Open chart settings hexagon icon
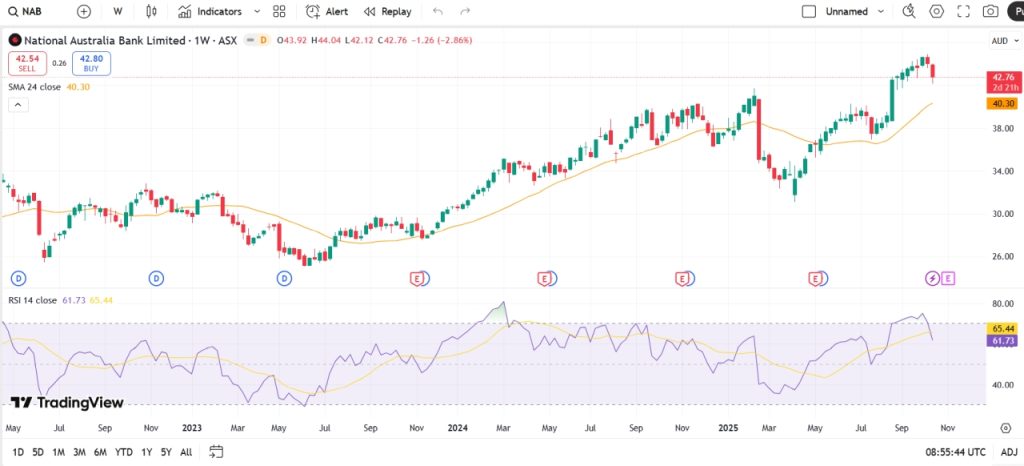 pos(937,12)
